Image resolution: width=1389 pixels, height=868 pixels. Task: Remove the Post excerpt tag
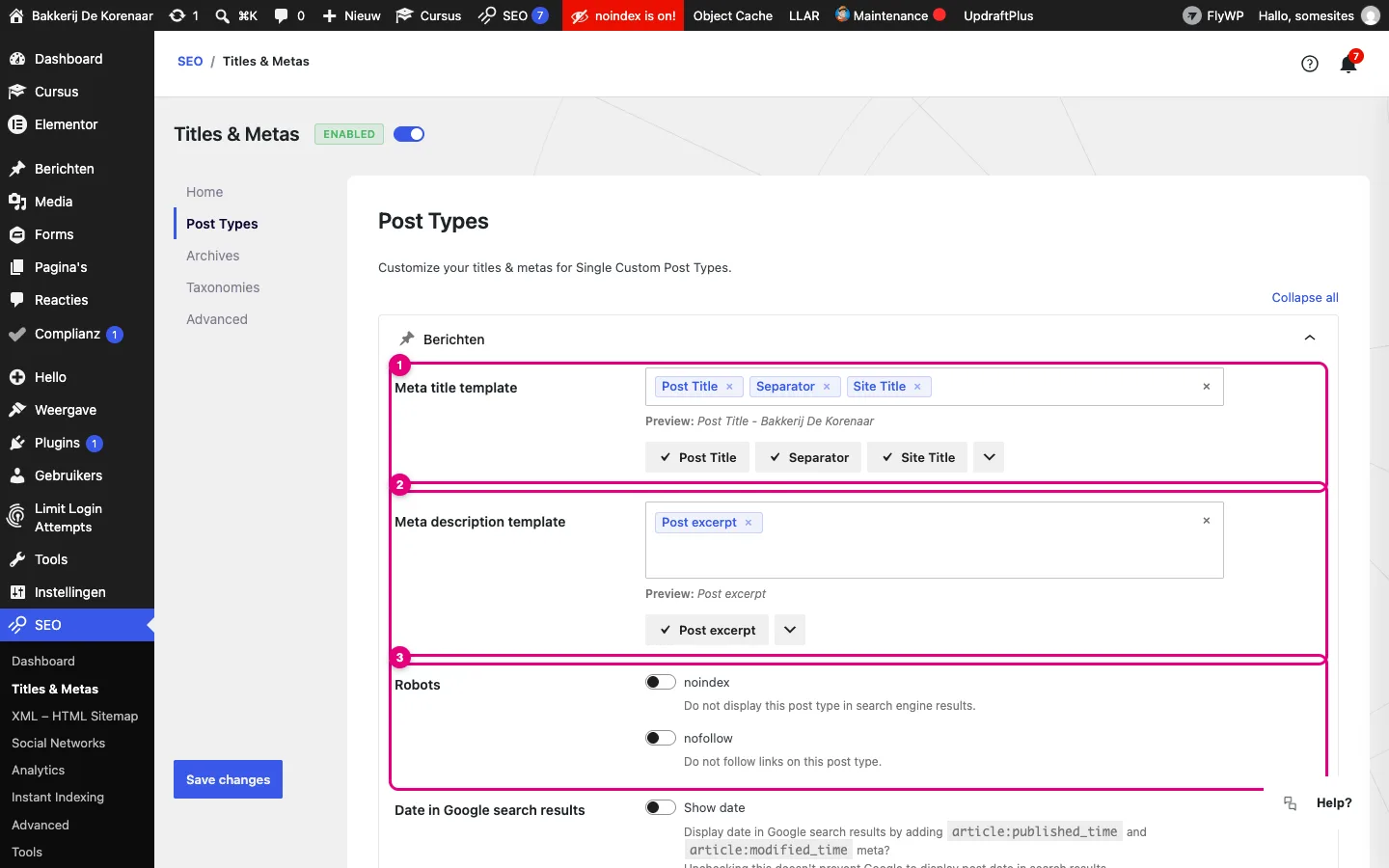[x=749, y=523]
